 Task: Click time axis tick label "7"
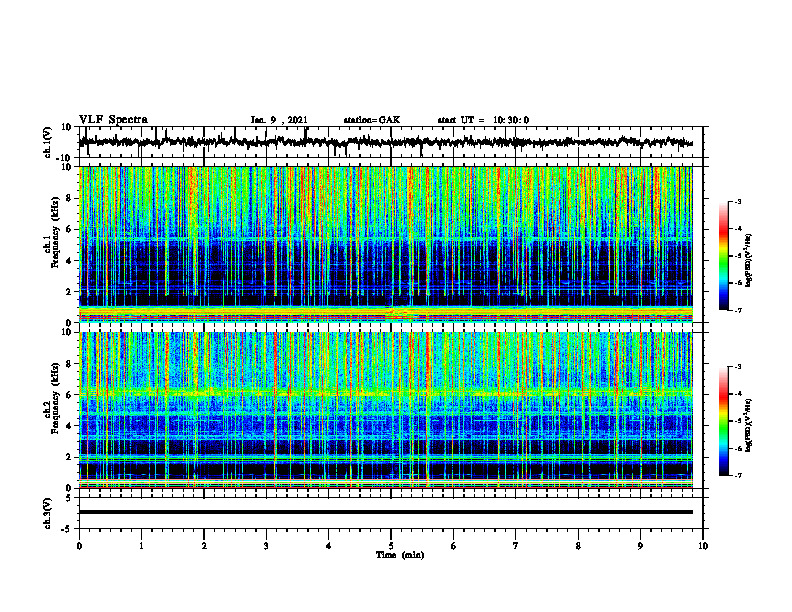click(x=516, y=546)
